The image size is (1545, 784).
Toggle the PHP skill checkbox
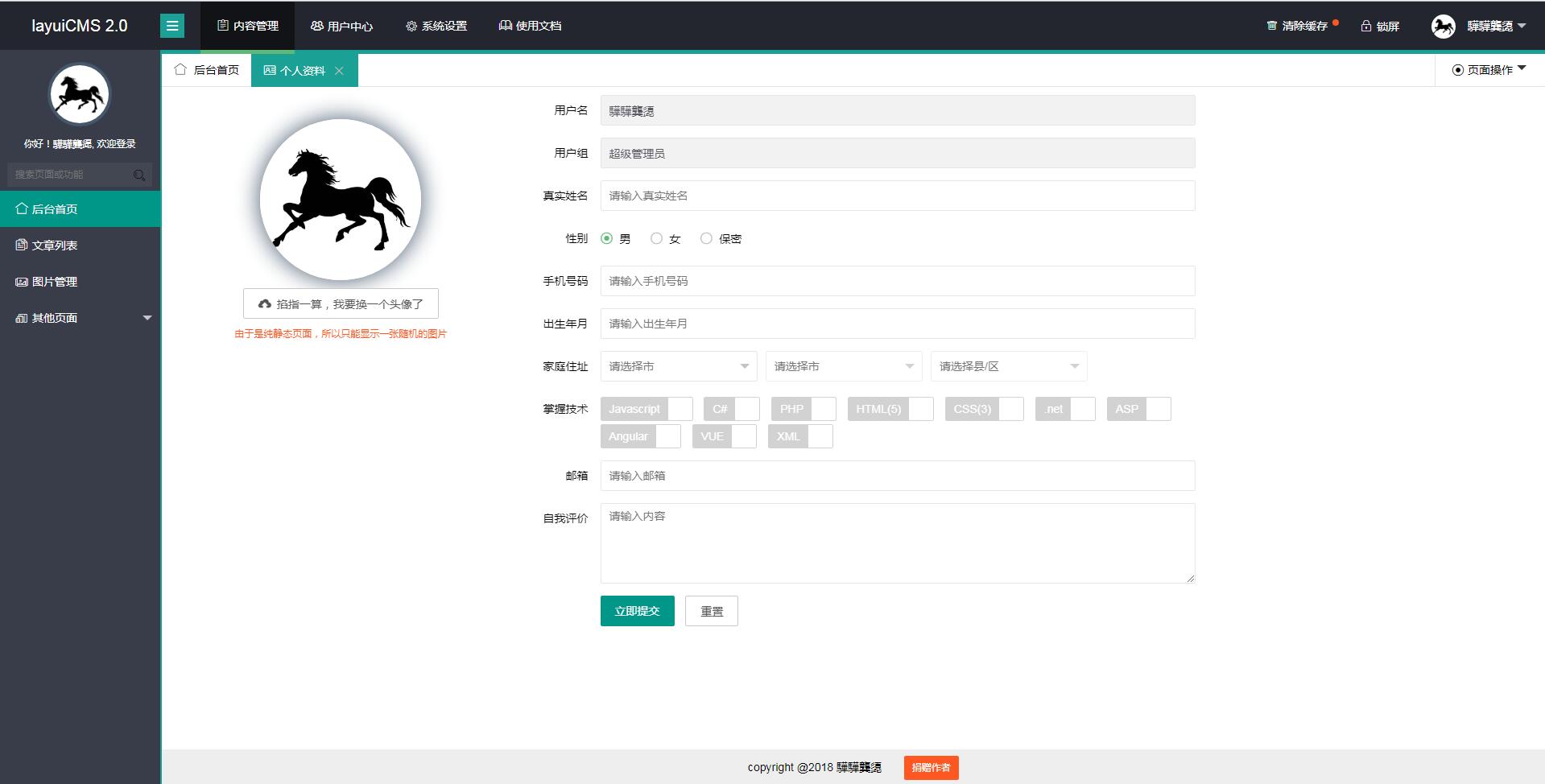[803, 409]
